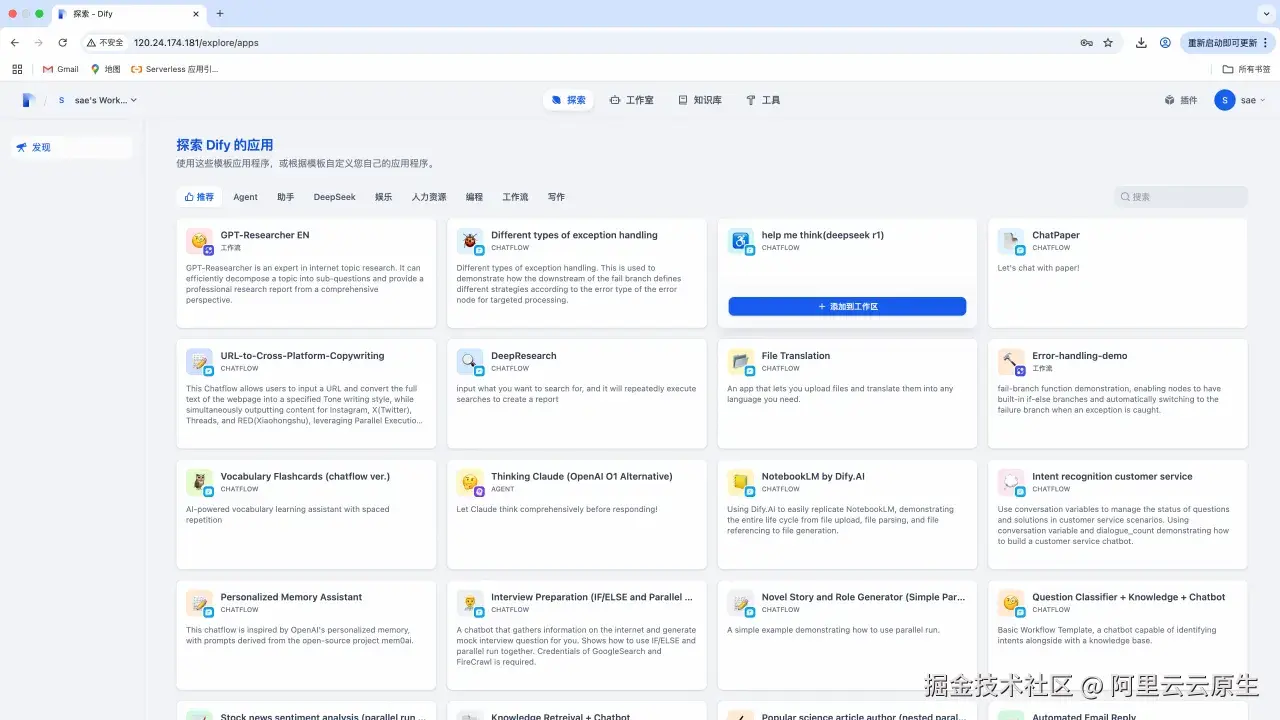Expand the browser tab list chevron
The height and width of the screenshot is (720, 1280).
point(1265,14)
